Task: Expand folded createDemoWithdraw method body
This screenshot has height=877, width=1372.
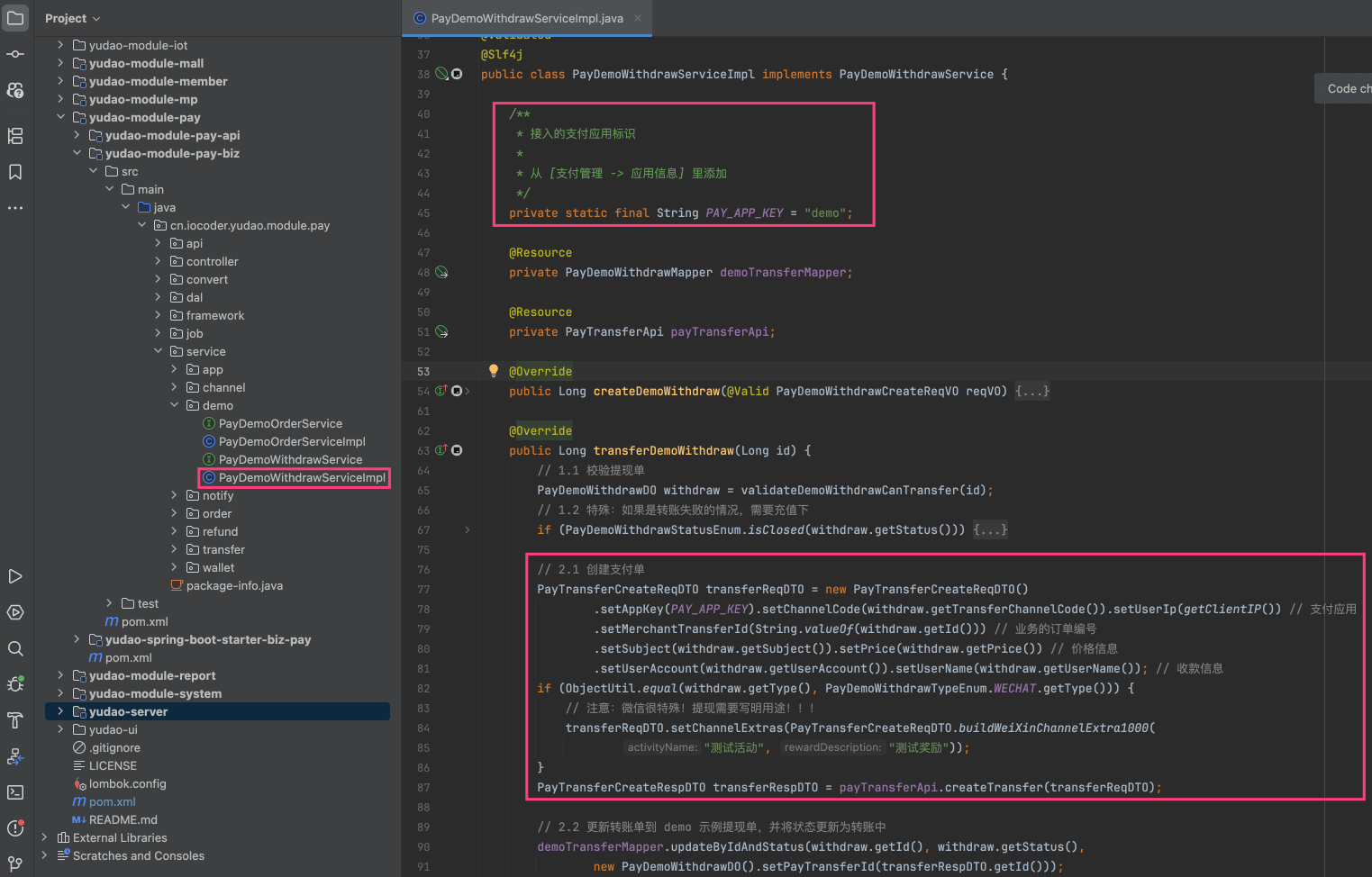Action: [1032, 392]
